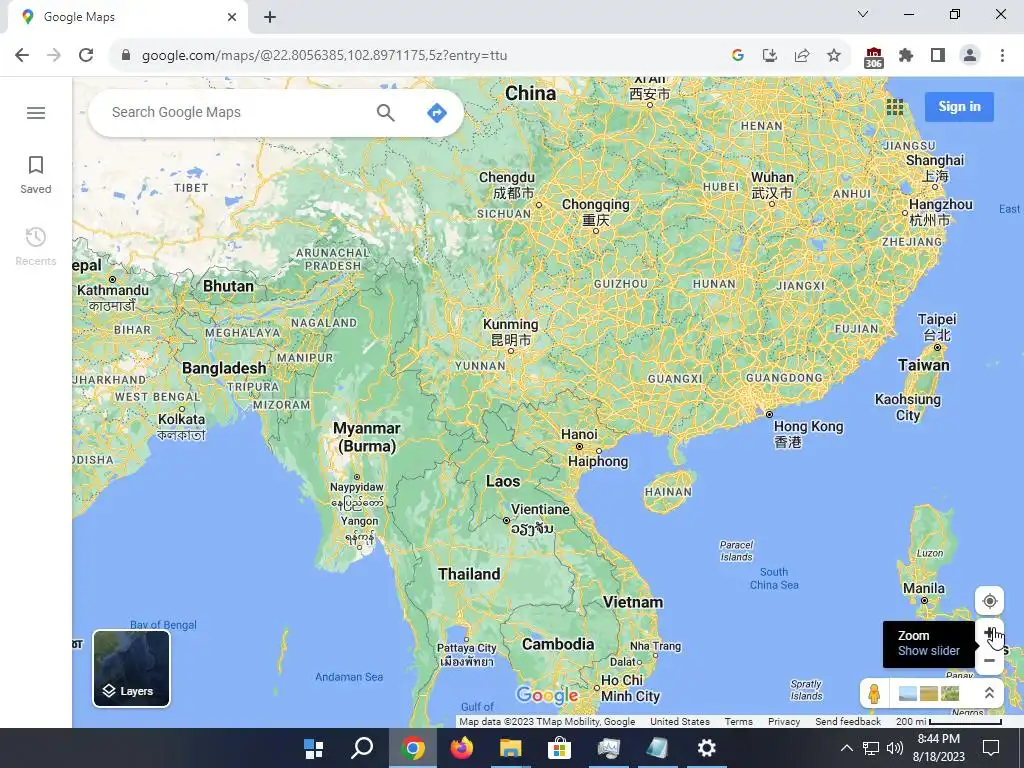Open the Google apps grid
Screen dimensions: 1024x768
[x=895, y=106]
